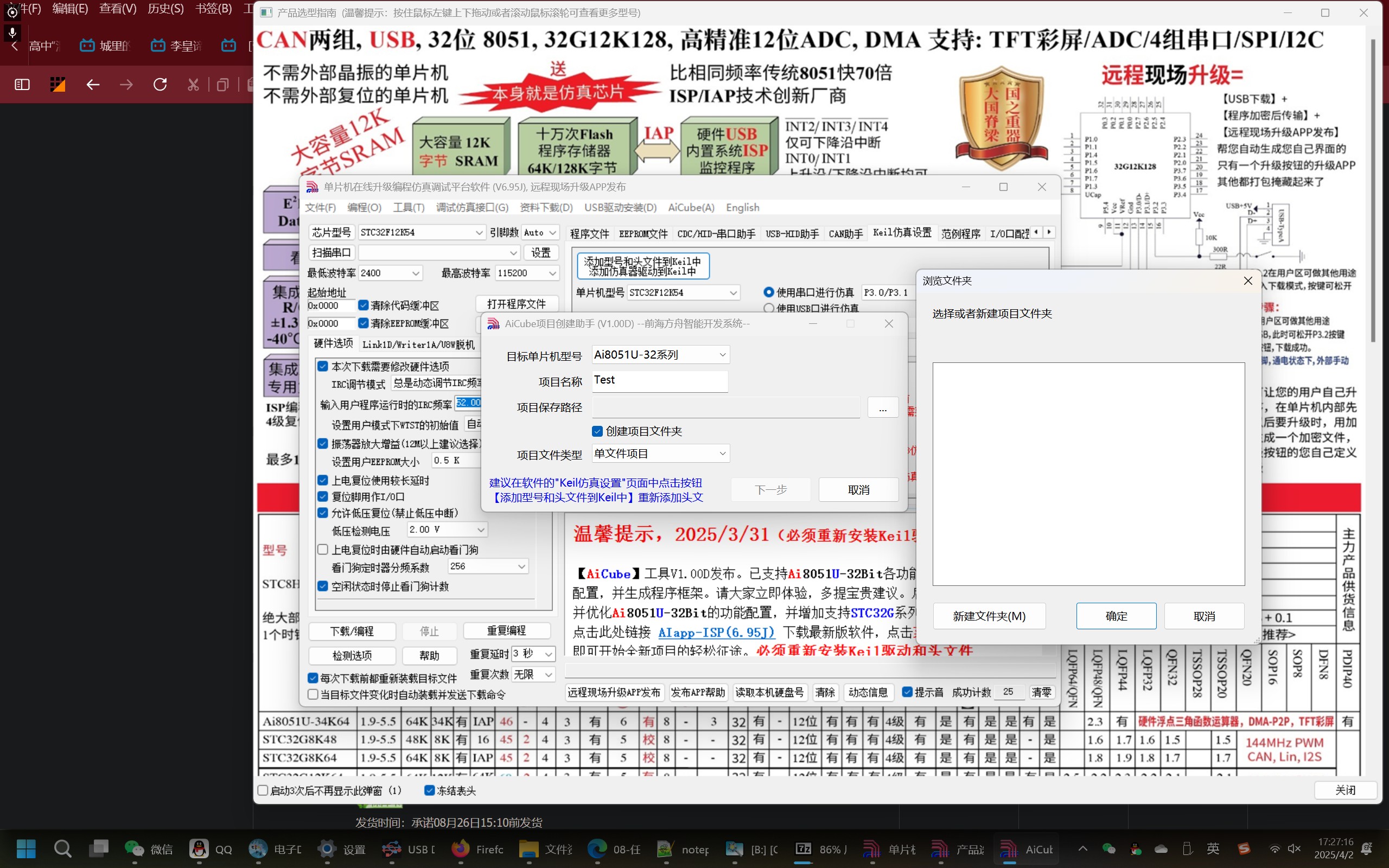Open 最低波特率 2400 dropdown

[x=390, y=273]
